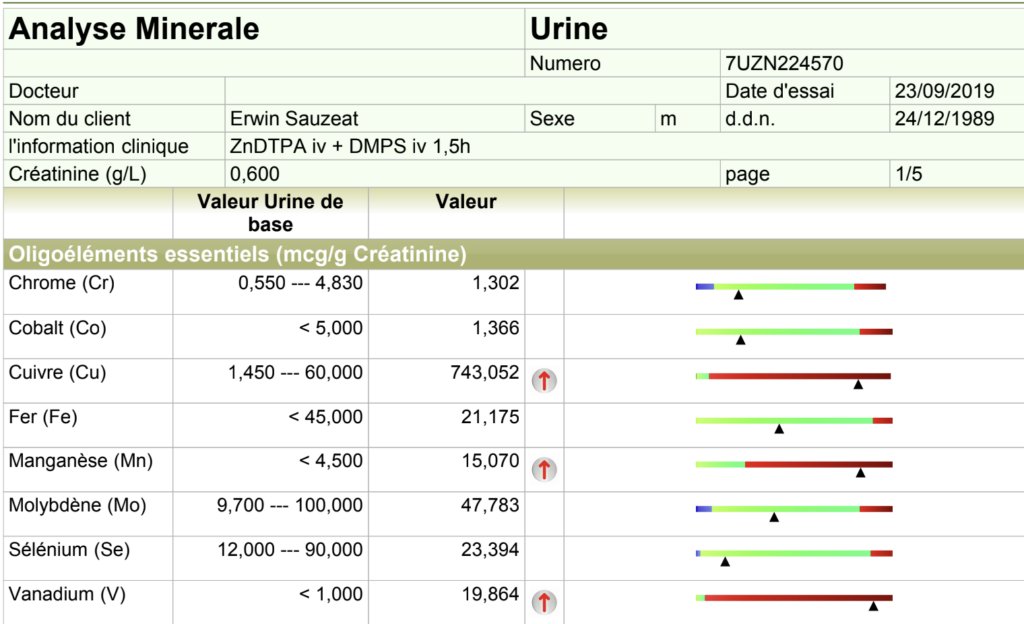The width and height of the screenshot is (1024, 624).
Task: Click the clinical info ZnDTPA iv + DMPS text
Action: pos(350,146)
